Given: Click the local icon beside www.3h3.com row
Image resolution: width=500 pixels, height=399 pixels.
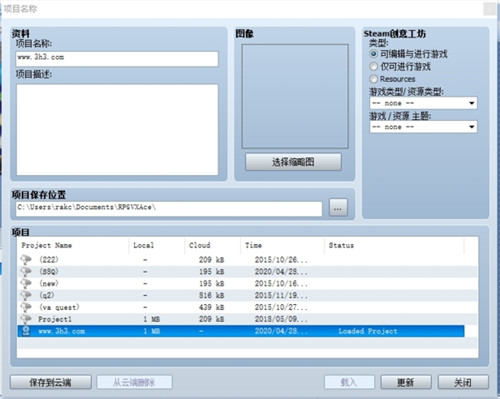Looking at the screenshot, I should [26, 331].
